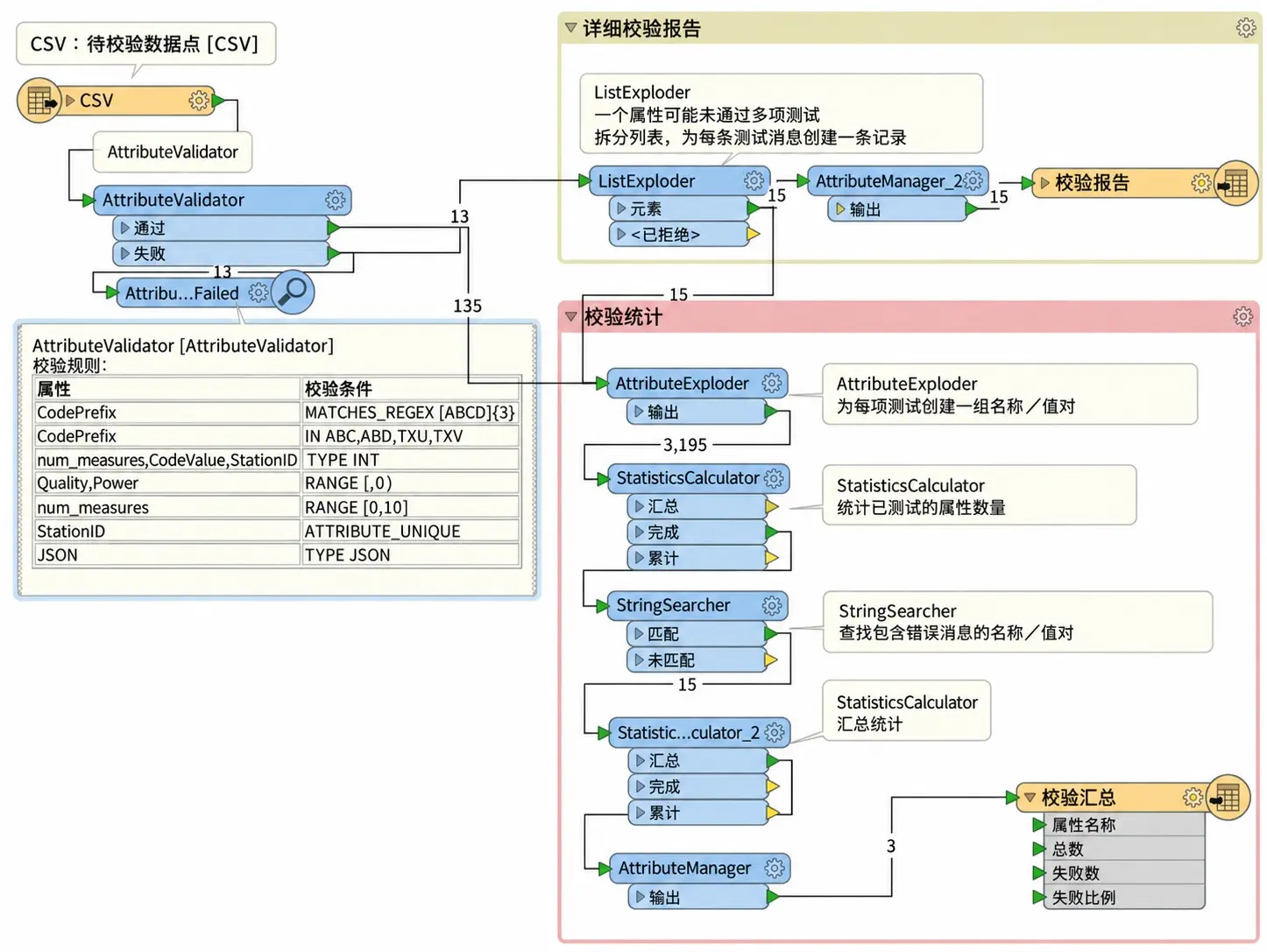Screen dimensions: 1267x952
Task: Click the 3,195 feature count label
Action: tap(685, 445)
